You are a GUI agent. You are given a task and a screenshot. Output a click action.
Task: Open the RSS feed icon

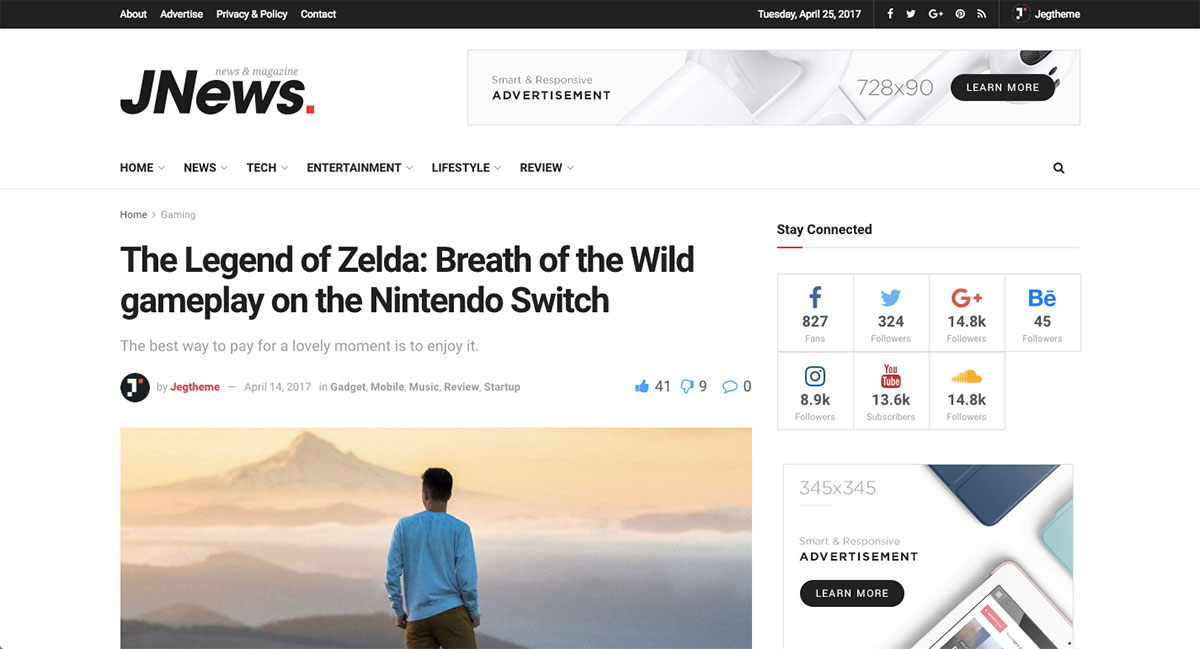pyautogui.click(x=982, y=14)
